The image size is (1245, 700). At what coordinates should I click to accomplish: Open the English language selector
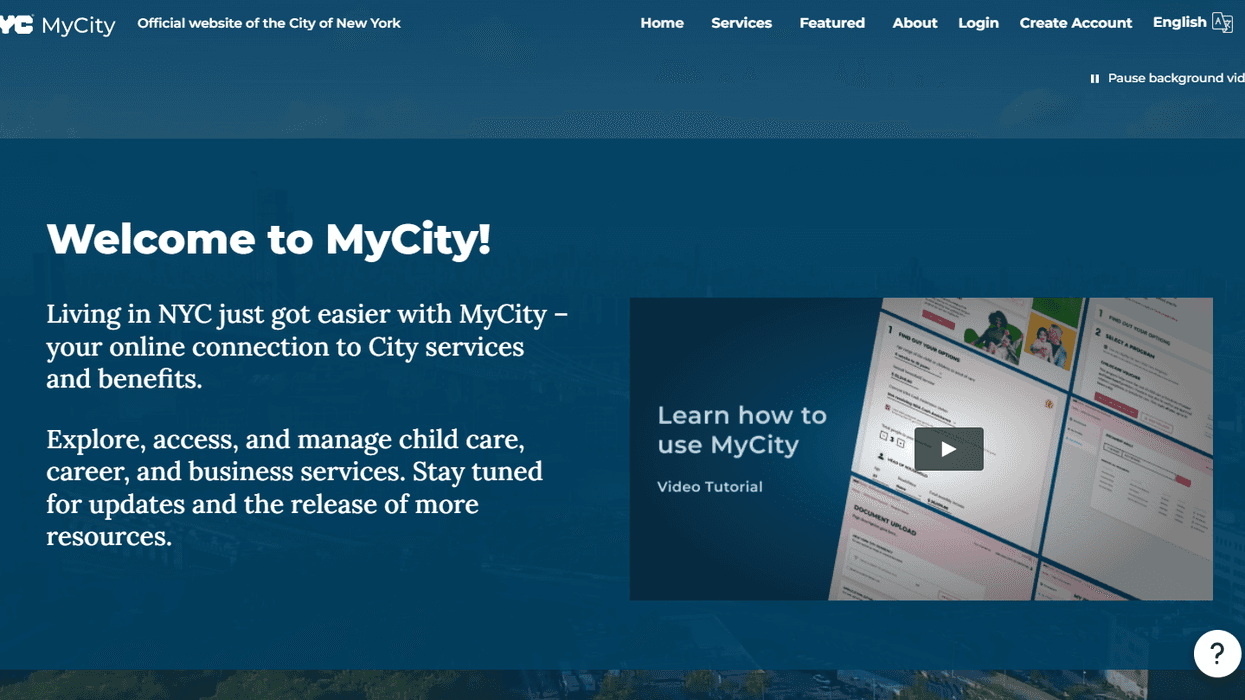(x=1180, y=22)
